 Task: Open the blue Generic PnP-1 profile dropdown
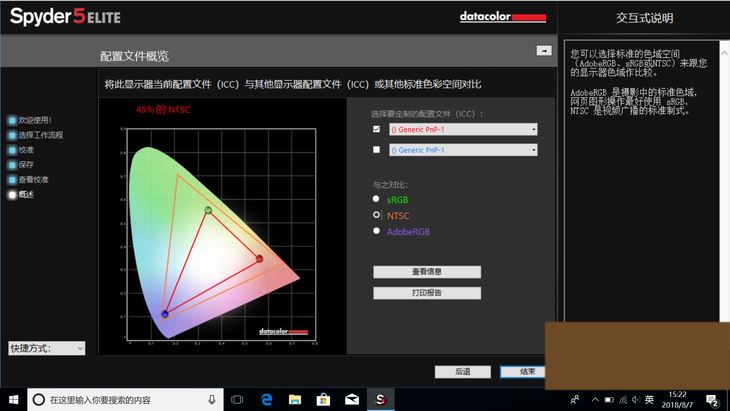point(463,150)
